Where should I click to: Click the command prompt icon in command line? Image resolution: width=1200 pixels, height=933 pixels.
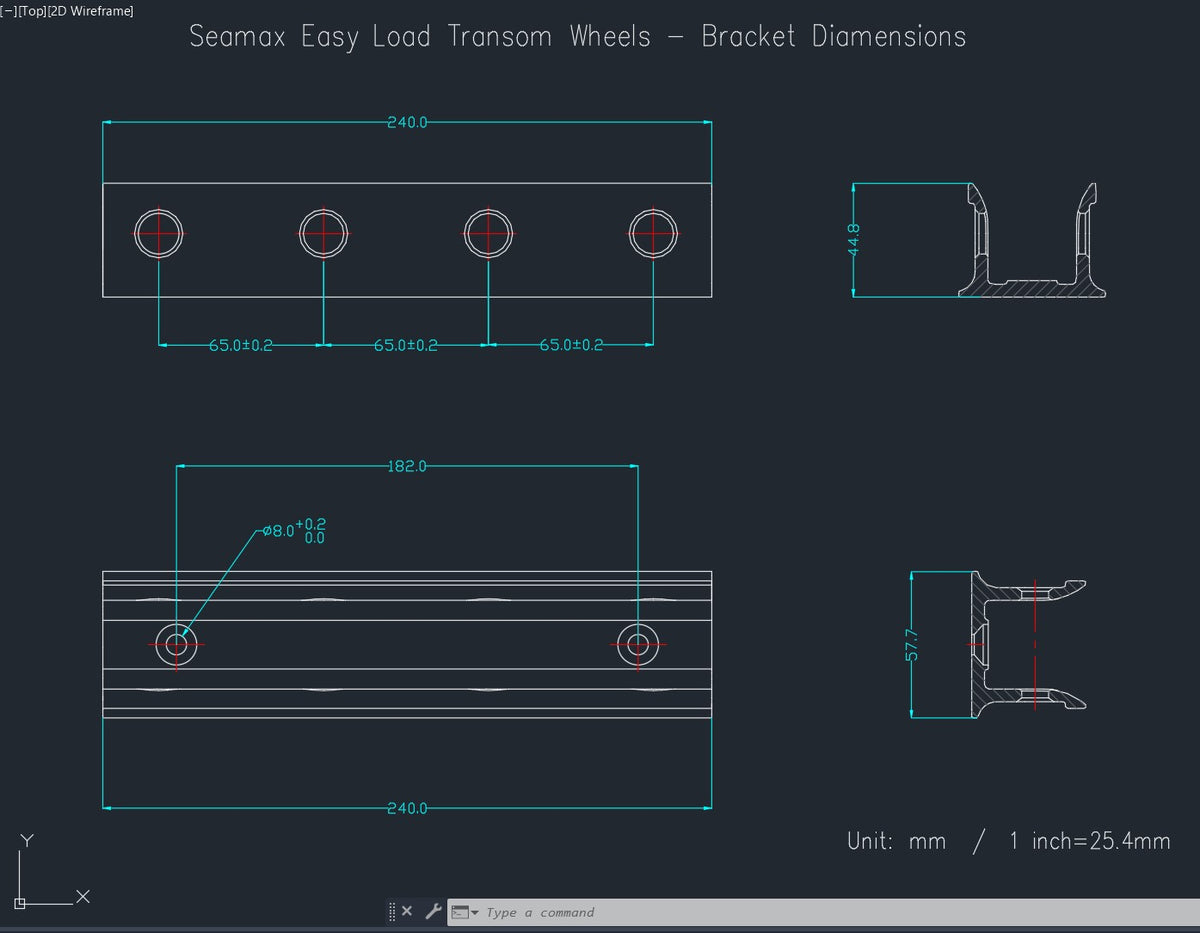point(460,912)
